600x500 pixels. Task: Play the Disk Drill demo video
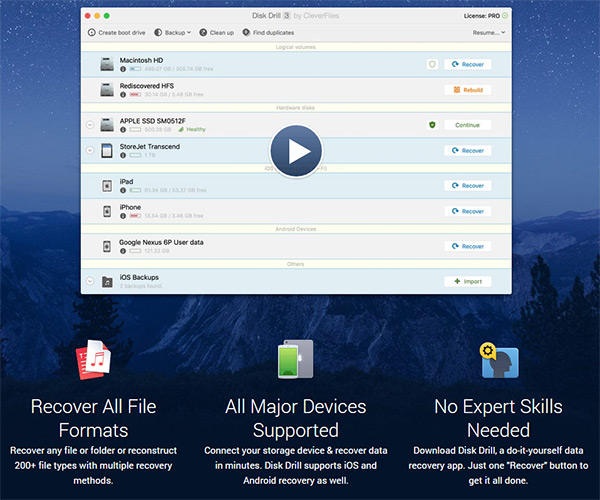pyautogui.click(x=296, y=151)
